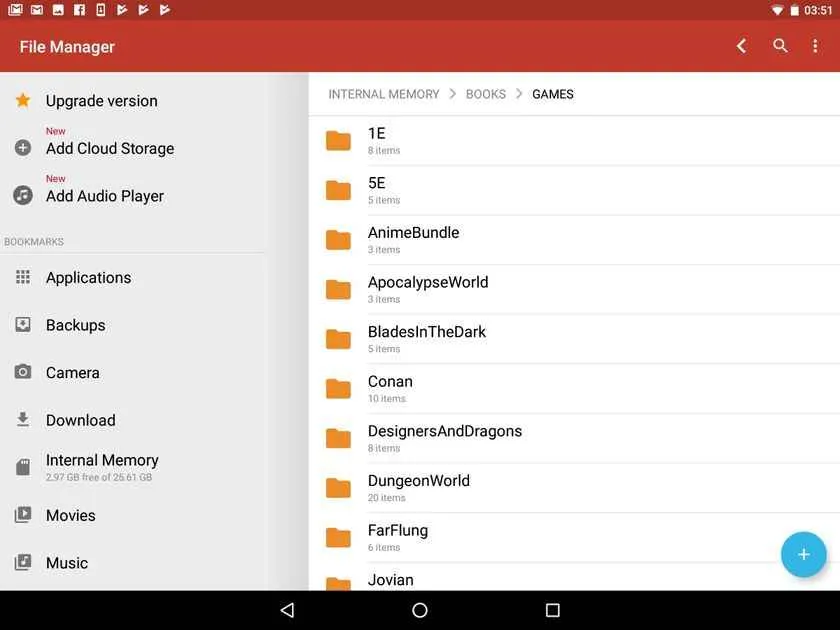Click the plus icon for Add Cloud Storage
Viewport: 840px width, 630px height.
coord(23,147)
